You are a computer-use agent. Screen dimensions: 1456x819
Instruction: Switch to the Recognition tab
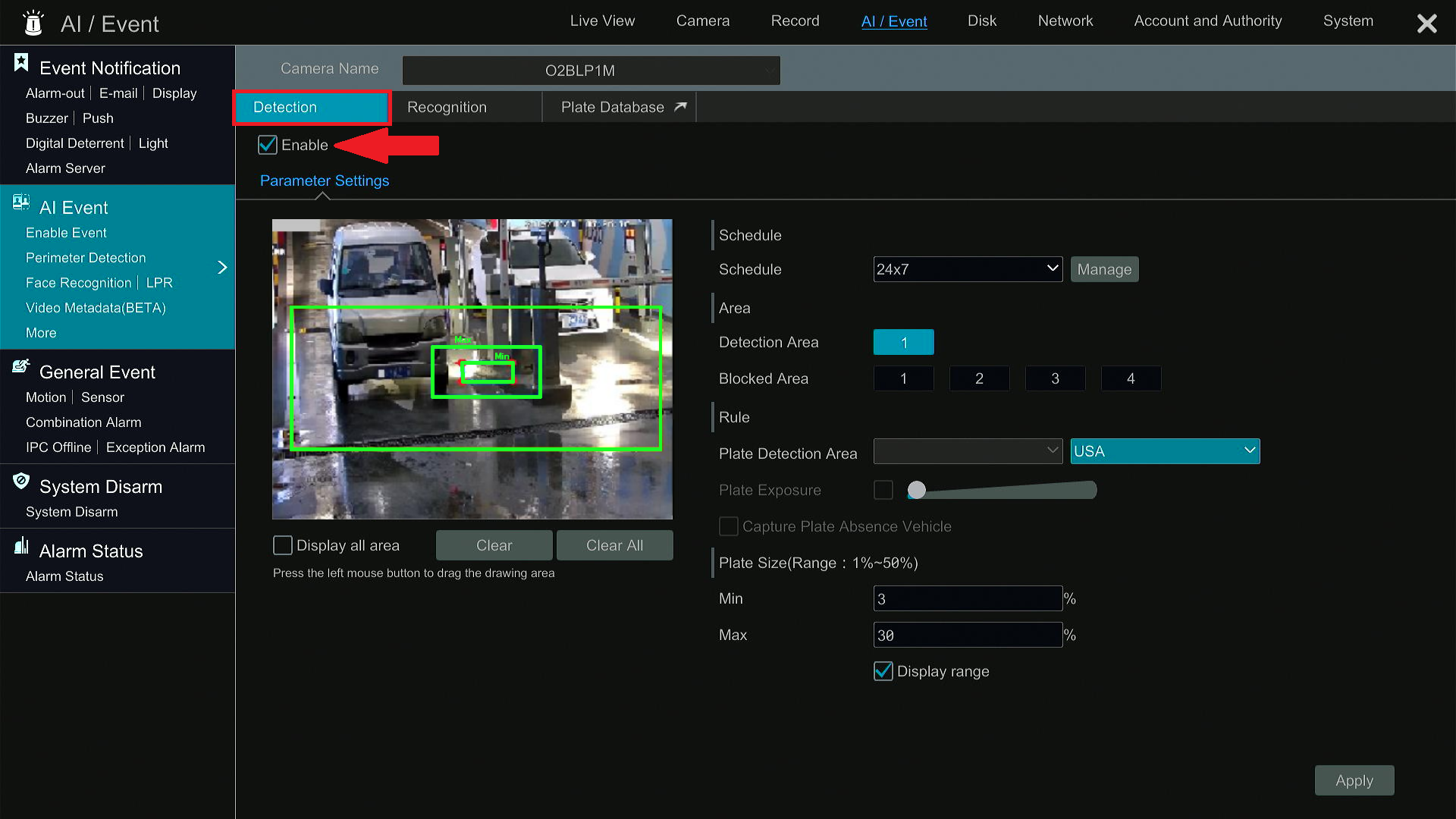click(x=447, y=107)
